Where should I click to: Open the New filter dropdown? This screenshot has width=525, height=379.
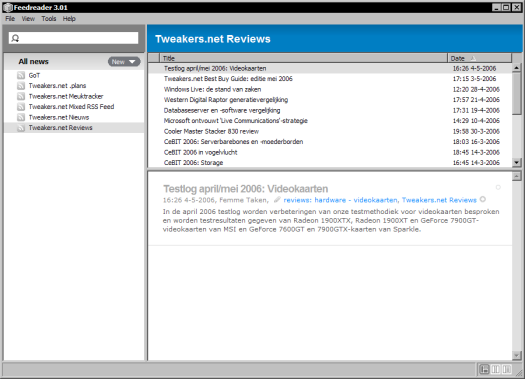(x=124, y=62)
